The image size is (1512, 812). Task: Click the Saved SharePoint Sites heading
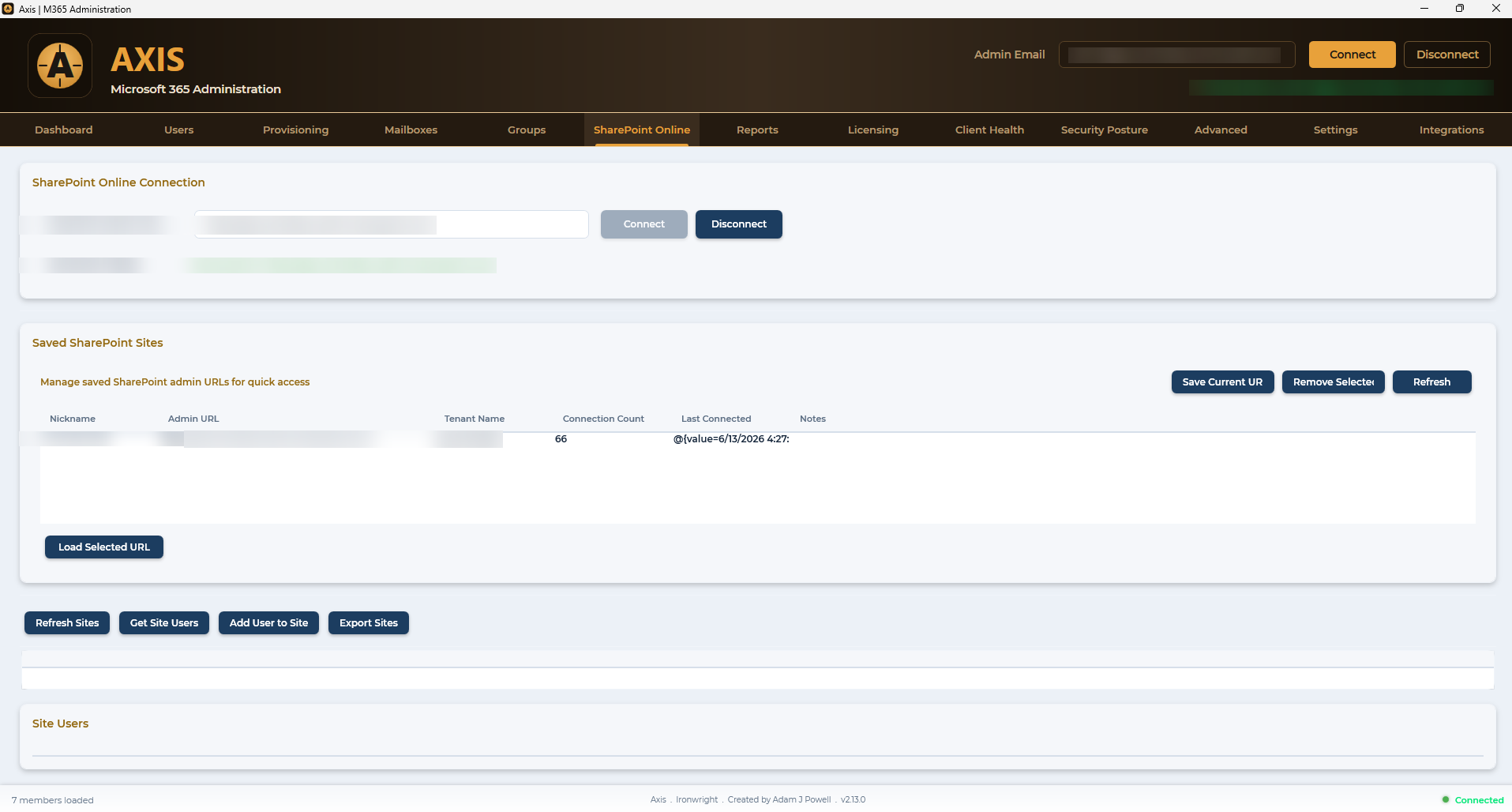98,343
